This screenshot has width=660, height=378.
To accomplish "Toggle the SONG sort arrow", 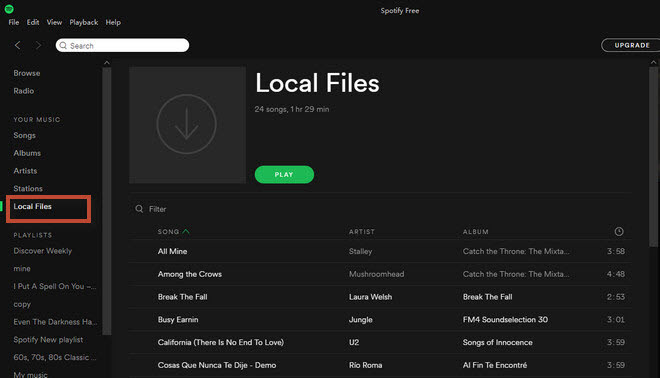I will coord(186,232).
